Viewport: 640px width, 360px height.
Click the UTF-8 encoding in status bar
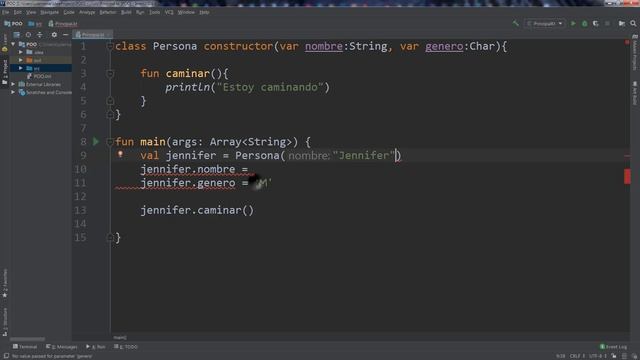(x=598, y=356)
